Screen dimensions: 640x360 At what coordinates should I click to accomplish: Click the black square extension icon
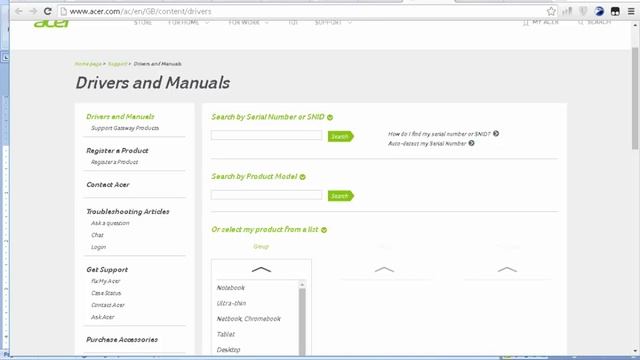click(615, 11)
